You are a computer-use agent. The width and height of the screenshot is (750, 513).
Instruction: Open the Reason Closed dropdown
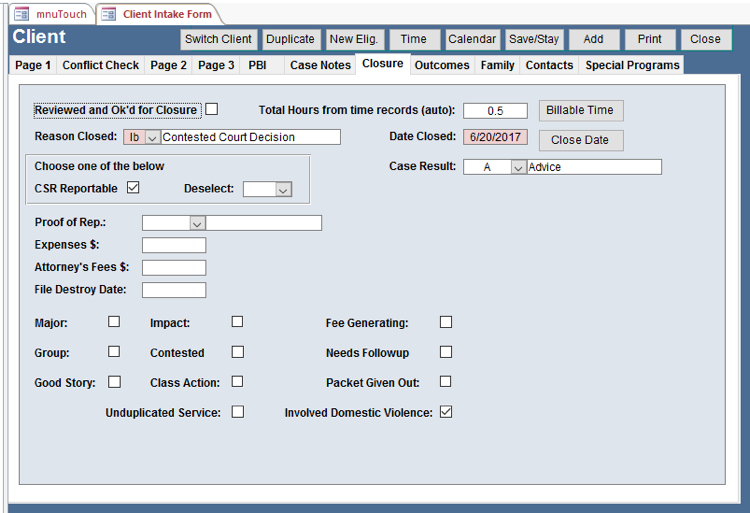coord(153,137)
